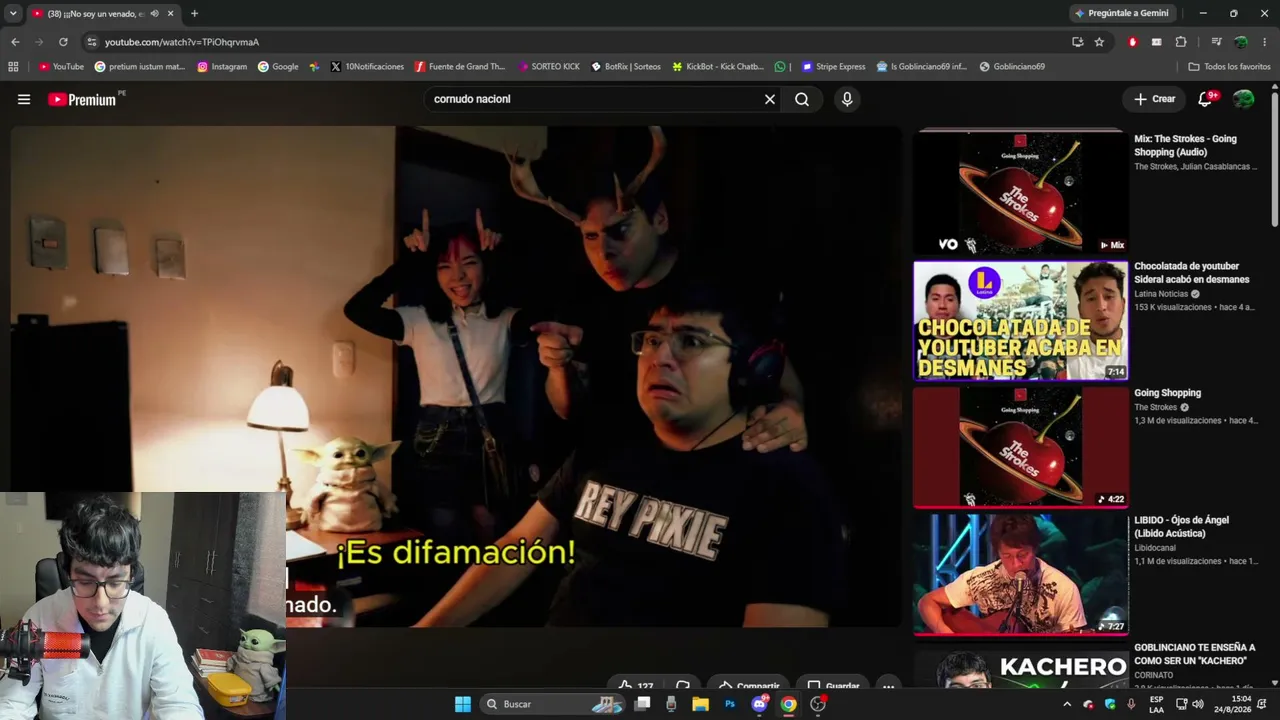Mute the audio on the YouTube tab
The image size is (1280, 720).
pyautogui.click(x=154, y=13)
